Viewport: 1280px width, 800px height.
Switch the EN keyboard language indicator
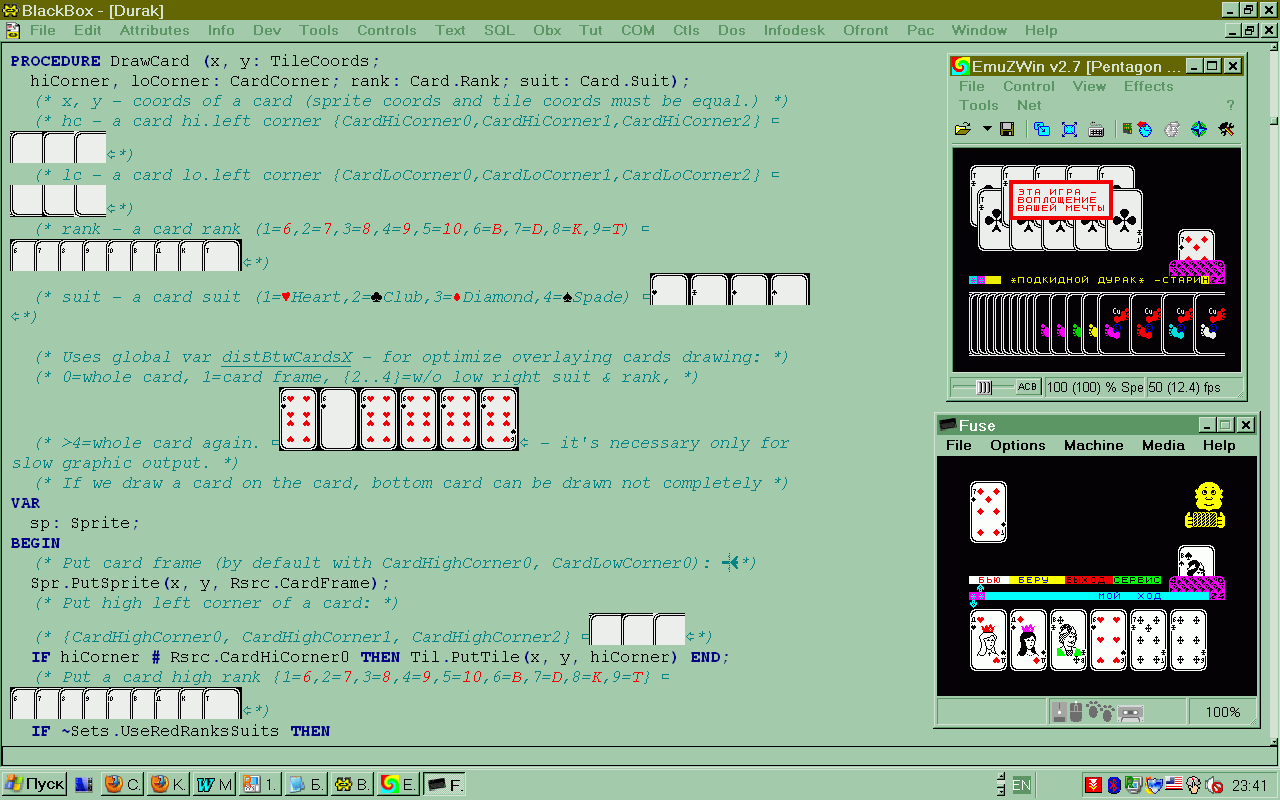tap(1021, 785)
